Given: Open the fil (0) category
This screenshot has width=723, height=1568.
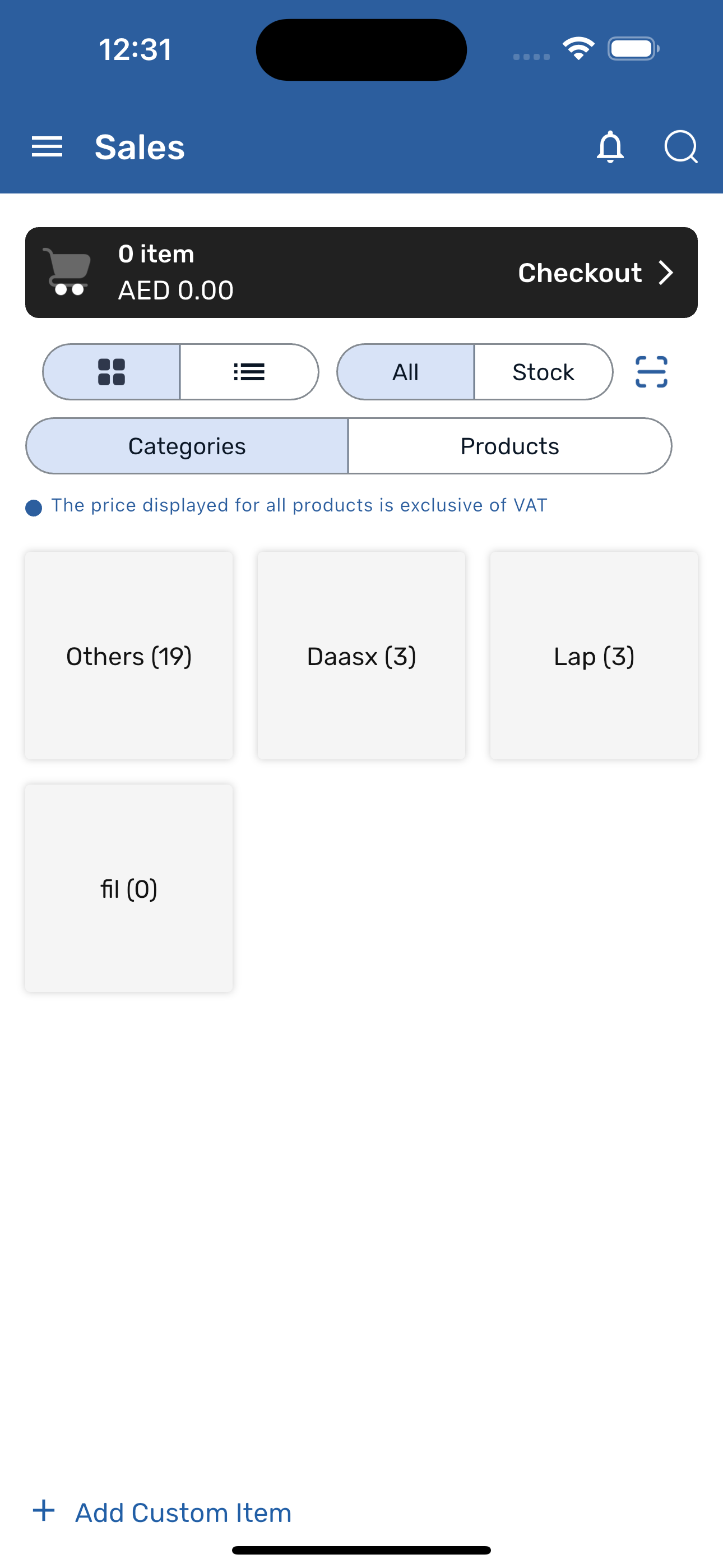Looking at the screenshot, I should point(129,888).
